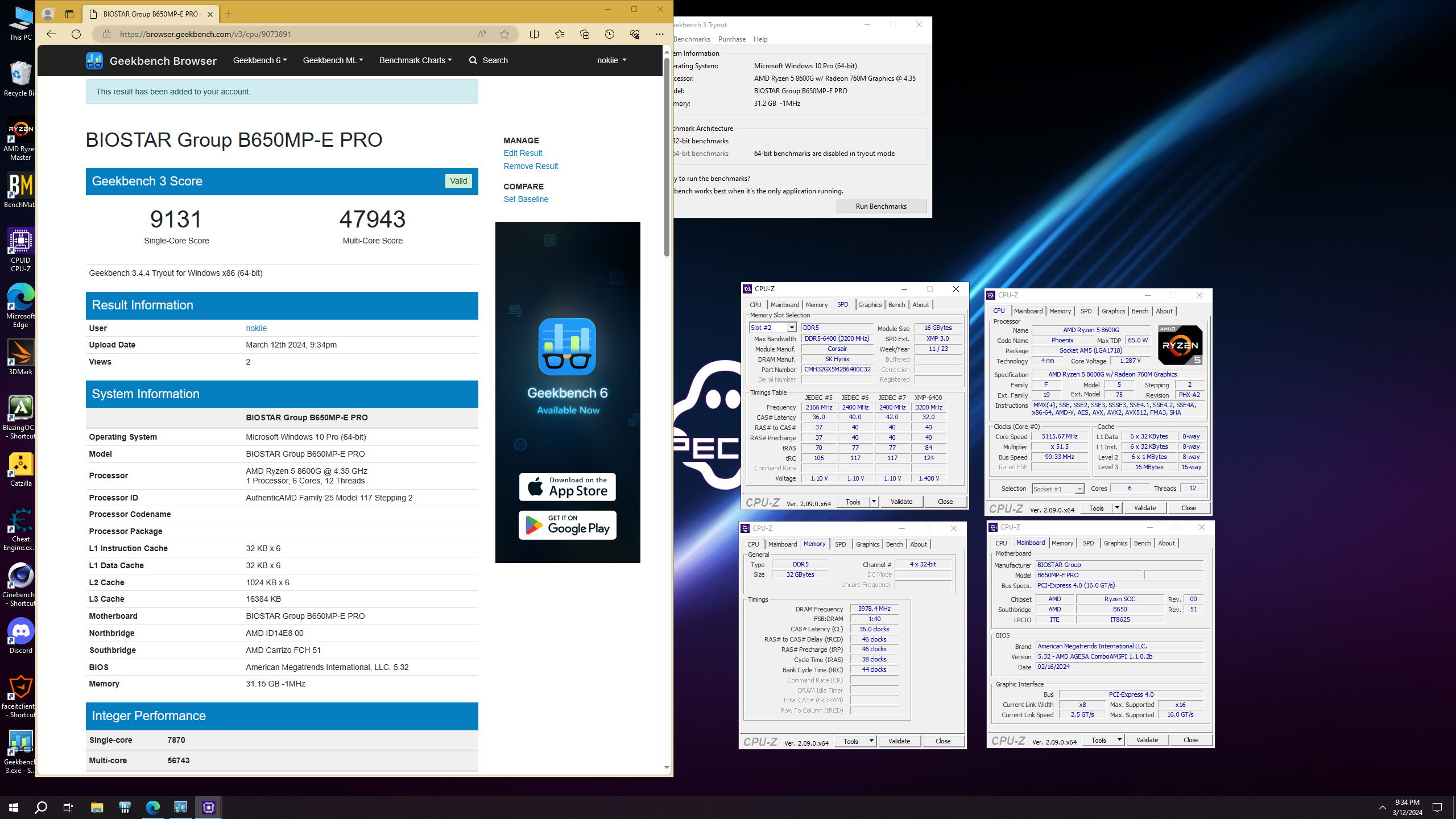
Task: Click Close button in Mainboard CPU-Z window
Action: pos(1190,740)
